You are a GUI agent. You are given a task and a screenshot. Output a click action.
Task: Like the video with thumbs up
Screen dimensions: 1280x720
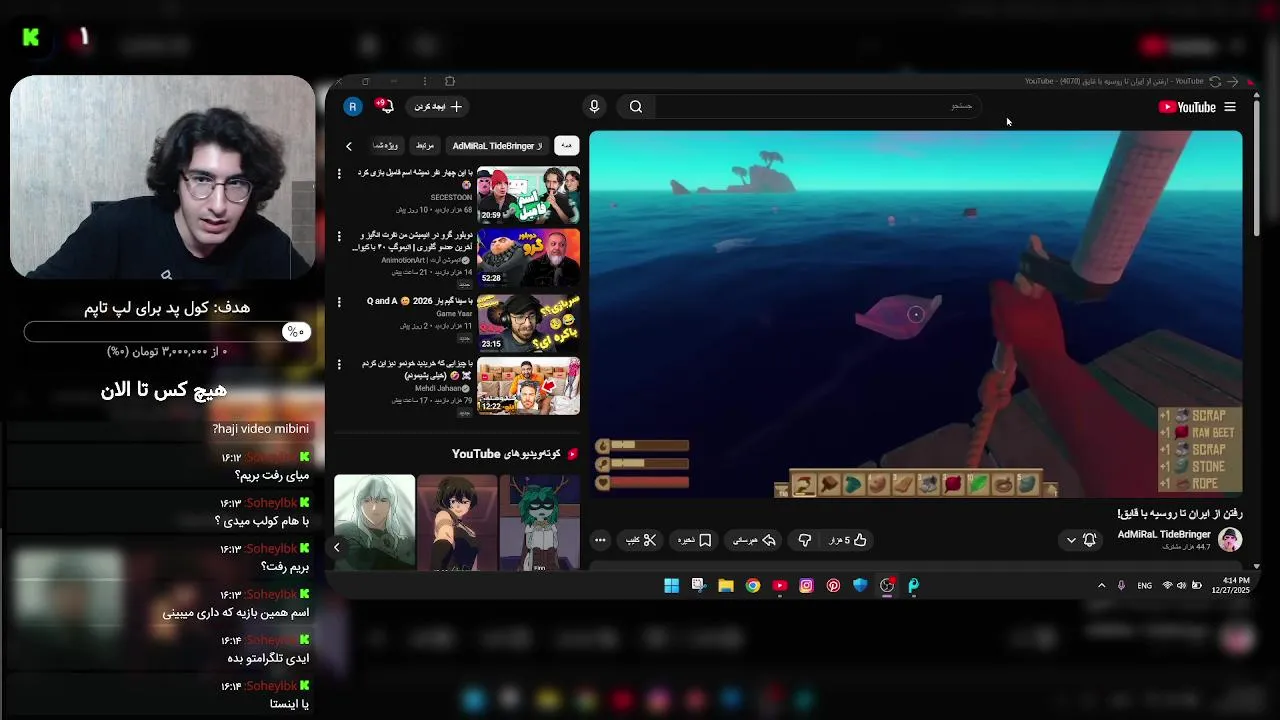[848, 540]
